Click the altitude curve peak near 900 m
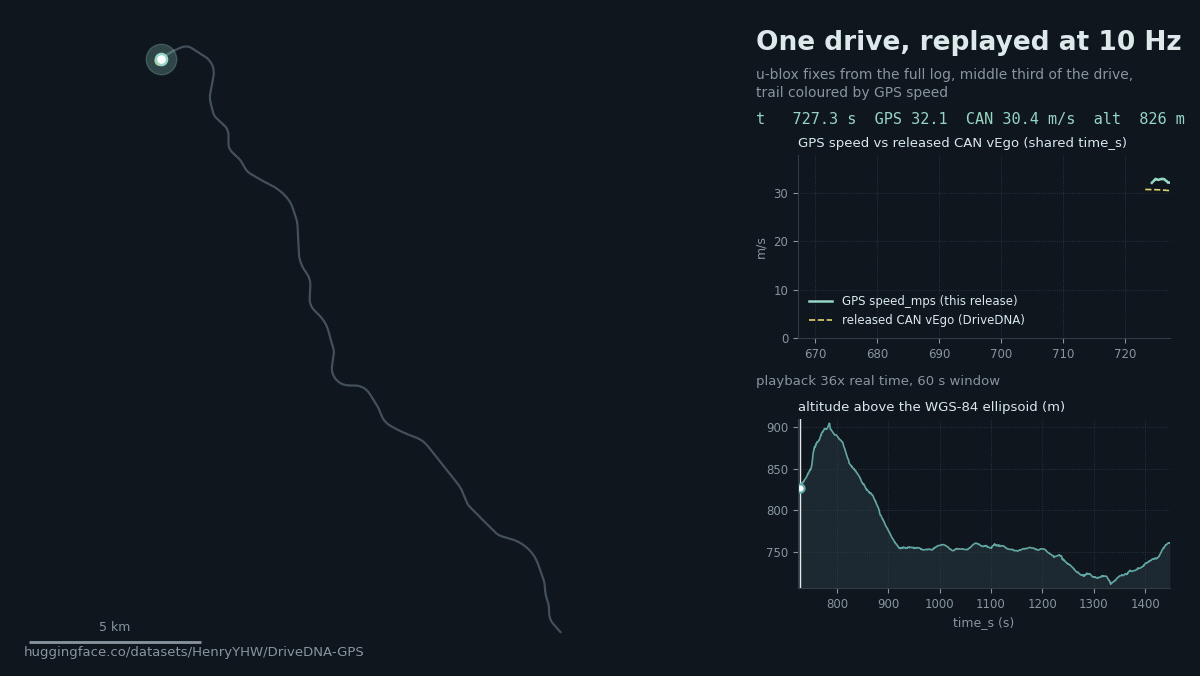The width and height of the screenshot is (1200, 676). (x=829, y=424)
